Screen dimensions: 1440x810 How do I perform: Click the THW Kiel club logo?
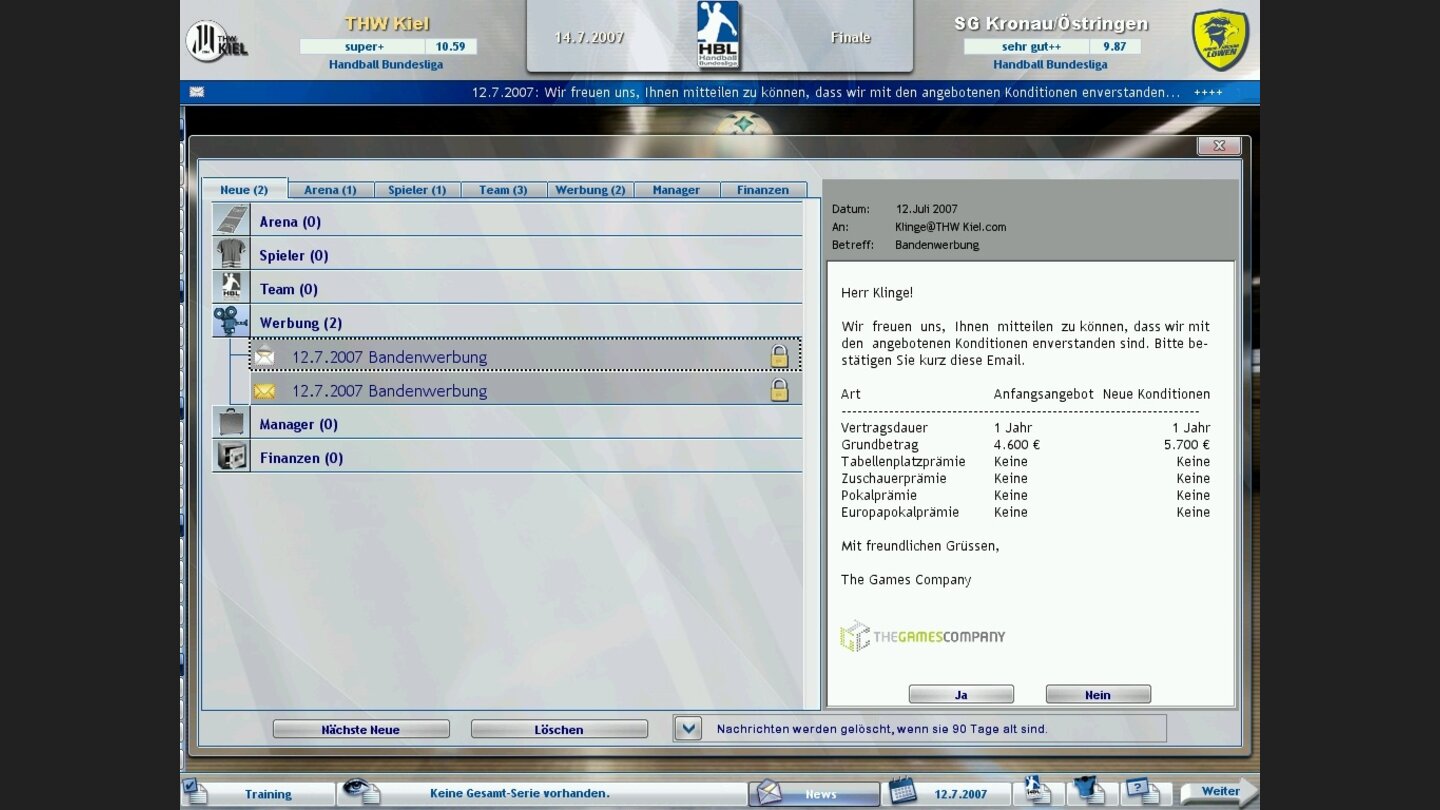pyautogui.click(x=215, y=41)
